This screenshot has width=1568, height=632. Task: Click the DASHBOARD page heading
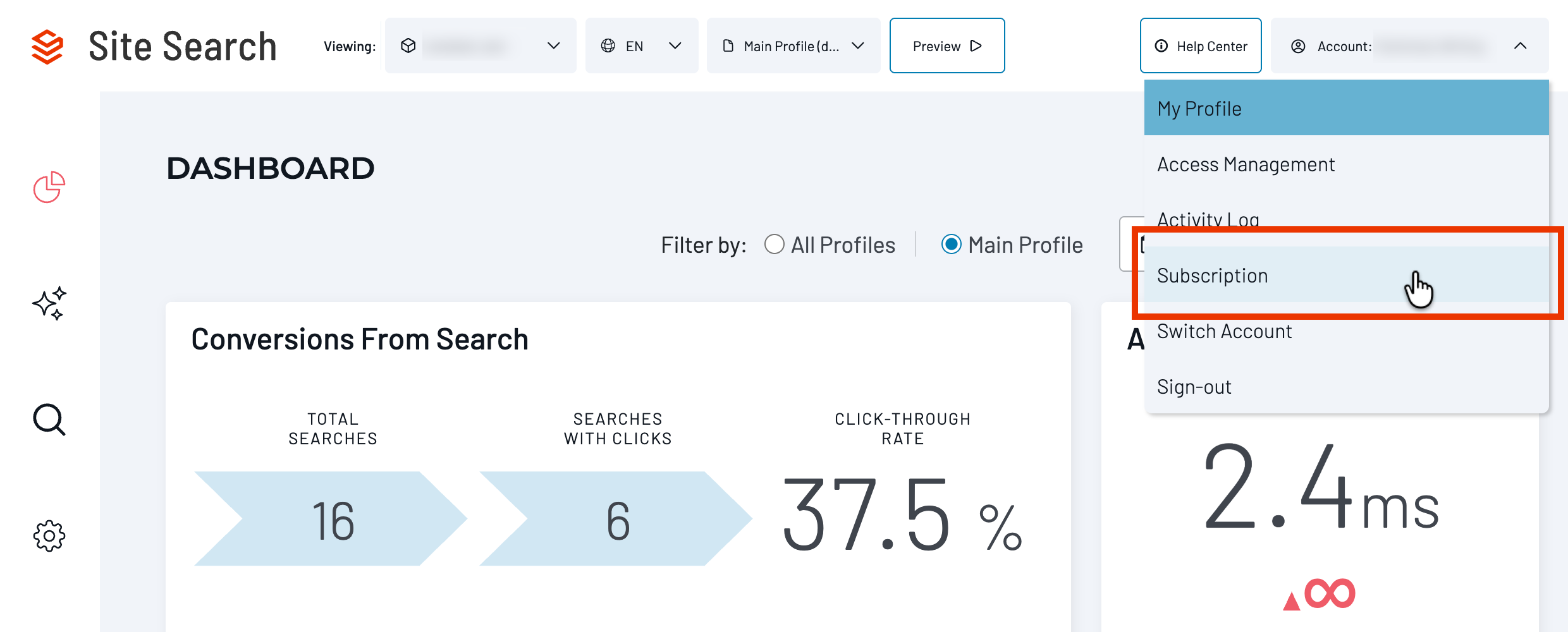(x=271, y=168)
